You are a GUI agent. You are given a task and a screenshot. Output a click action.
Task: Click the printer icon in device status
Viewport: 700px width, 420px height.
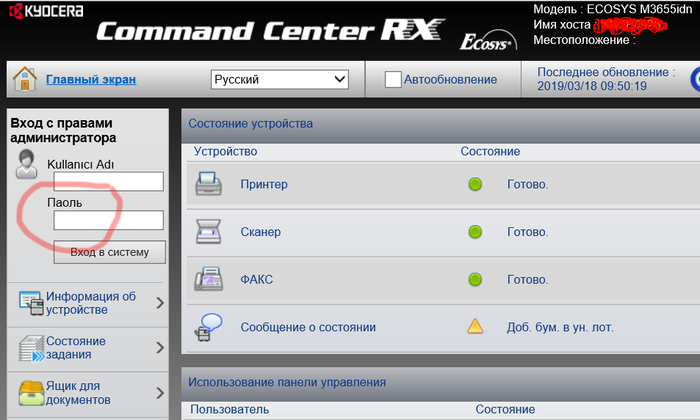pyautogui.click(x=208, y=184)
